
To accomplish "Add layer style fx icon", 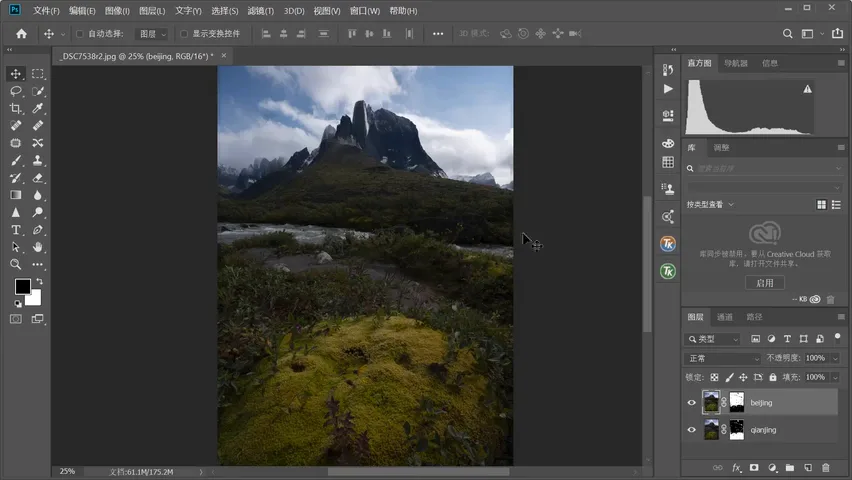I will pyautogui.click(x=736, y=467).
